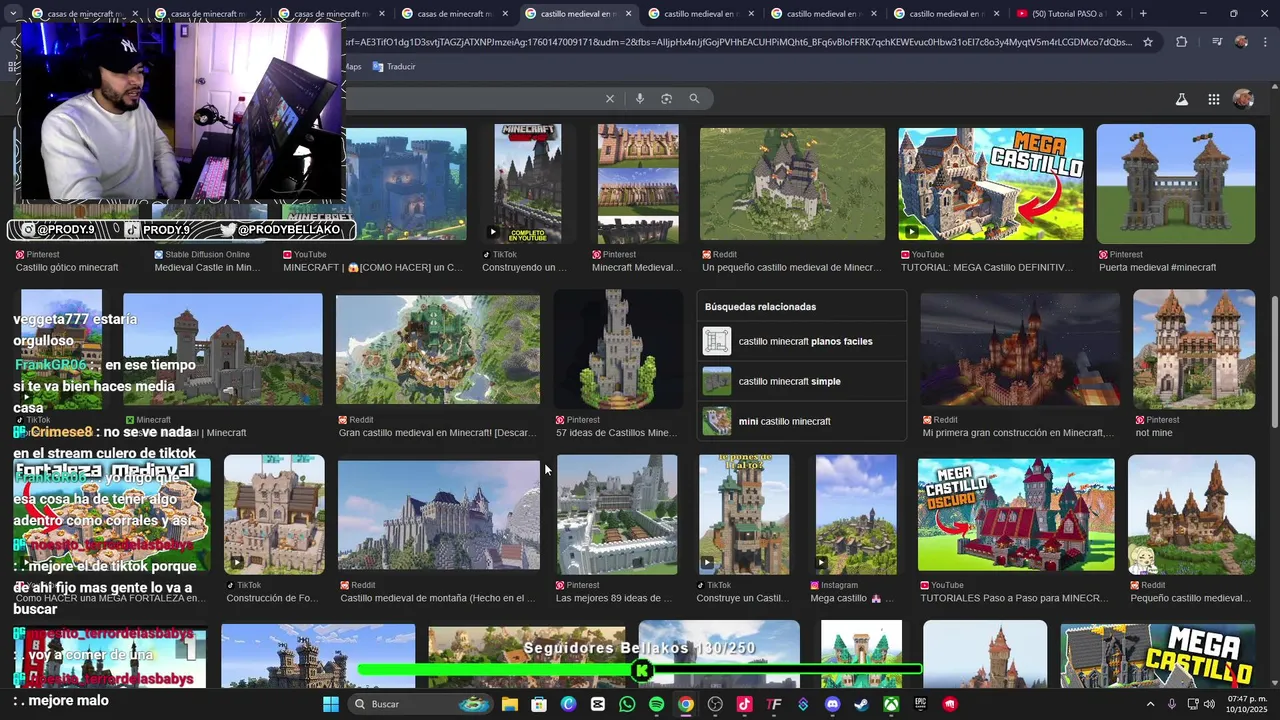Screen dimensions: 1280x720
Task: Open the Google apps grid
Action: point(1213,99)
